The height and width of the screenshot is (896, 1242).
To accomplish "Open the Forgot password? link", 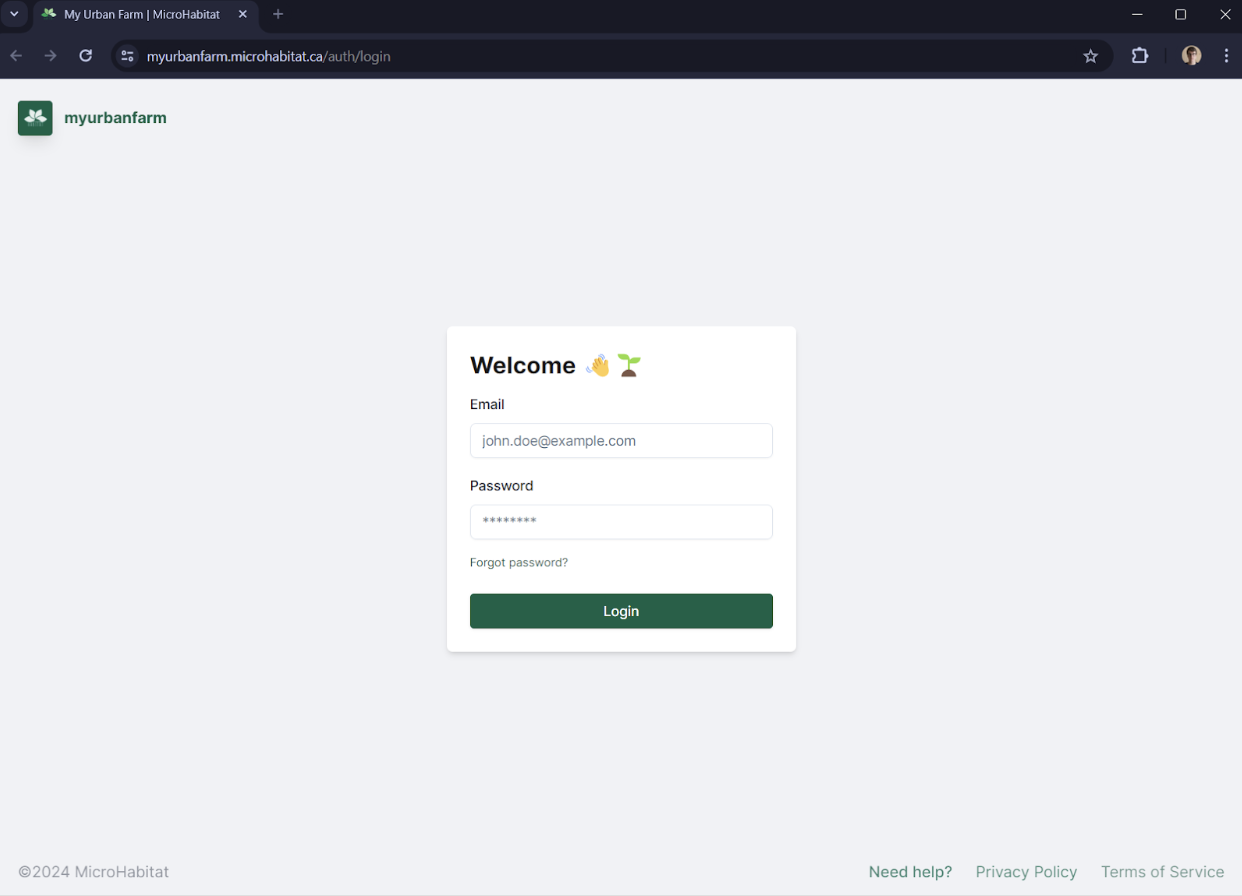I will pyautogui.click(x=519, y=563).
